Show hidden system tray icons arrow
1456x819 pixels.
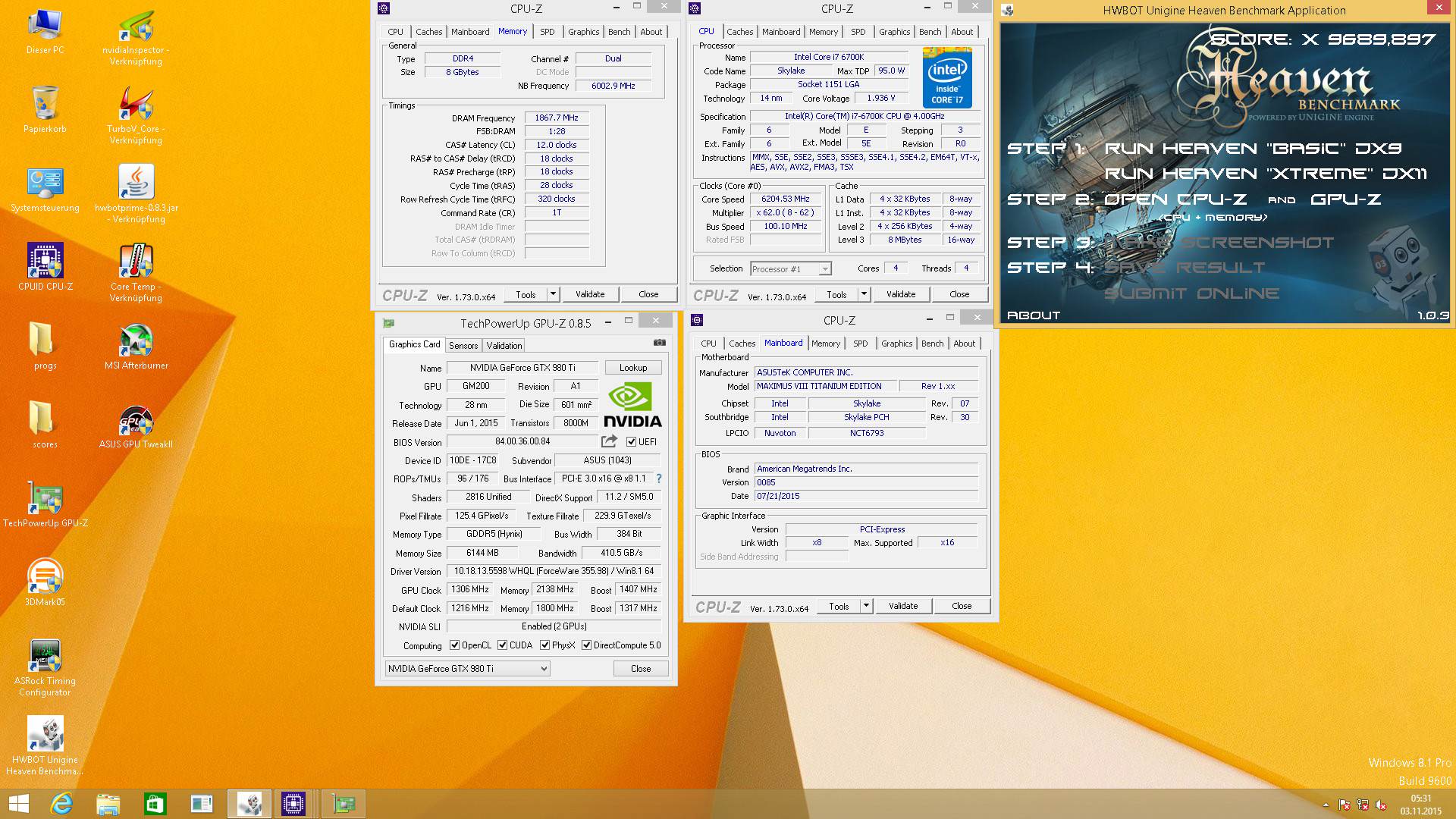point(1326,805)
